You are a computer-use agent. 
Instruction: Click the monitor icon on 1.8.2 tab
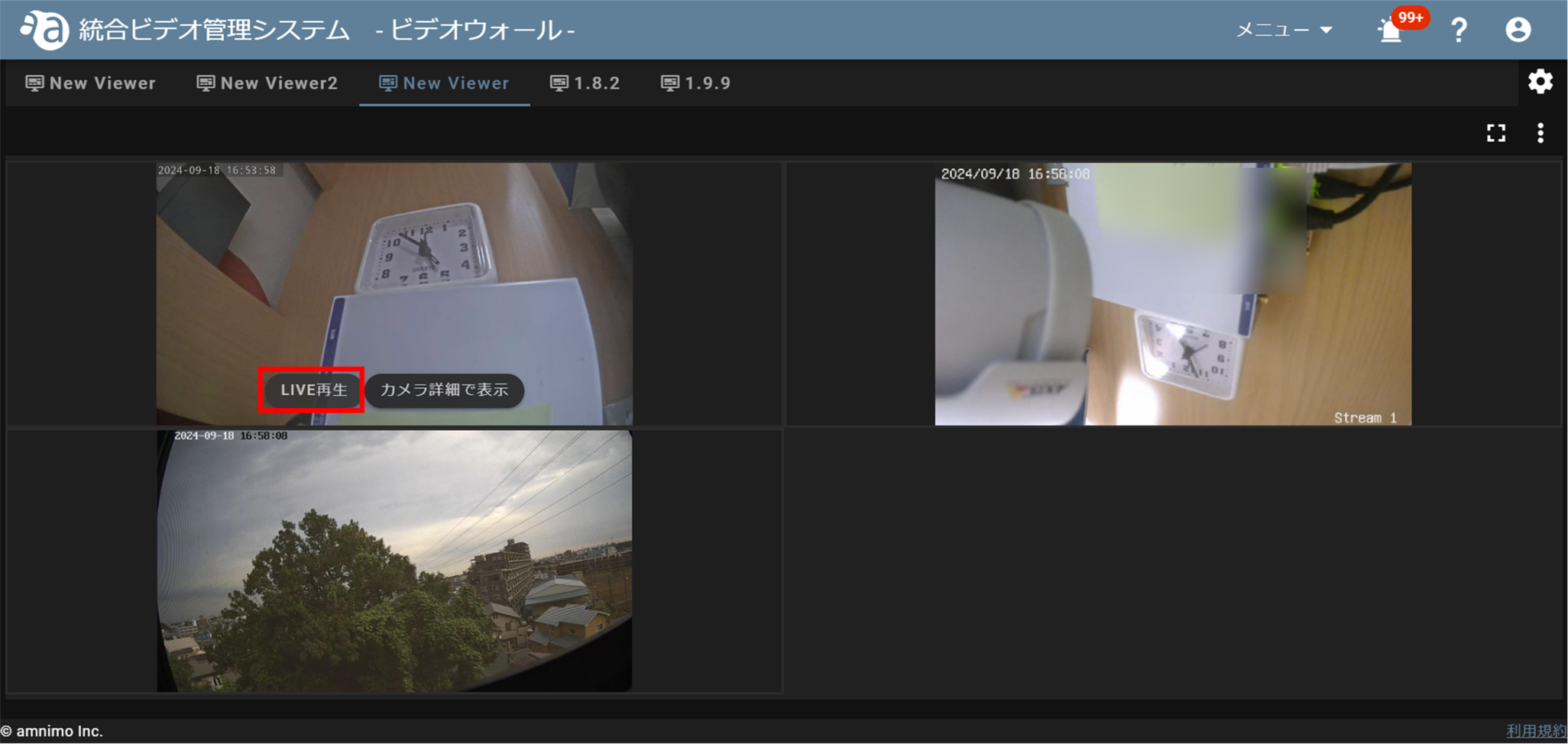coord(559,83)
